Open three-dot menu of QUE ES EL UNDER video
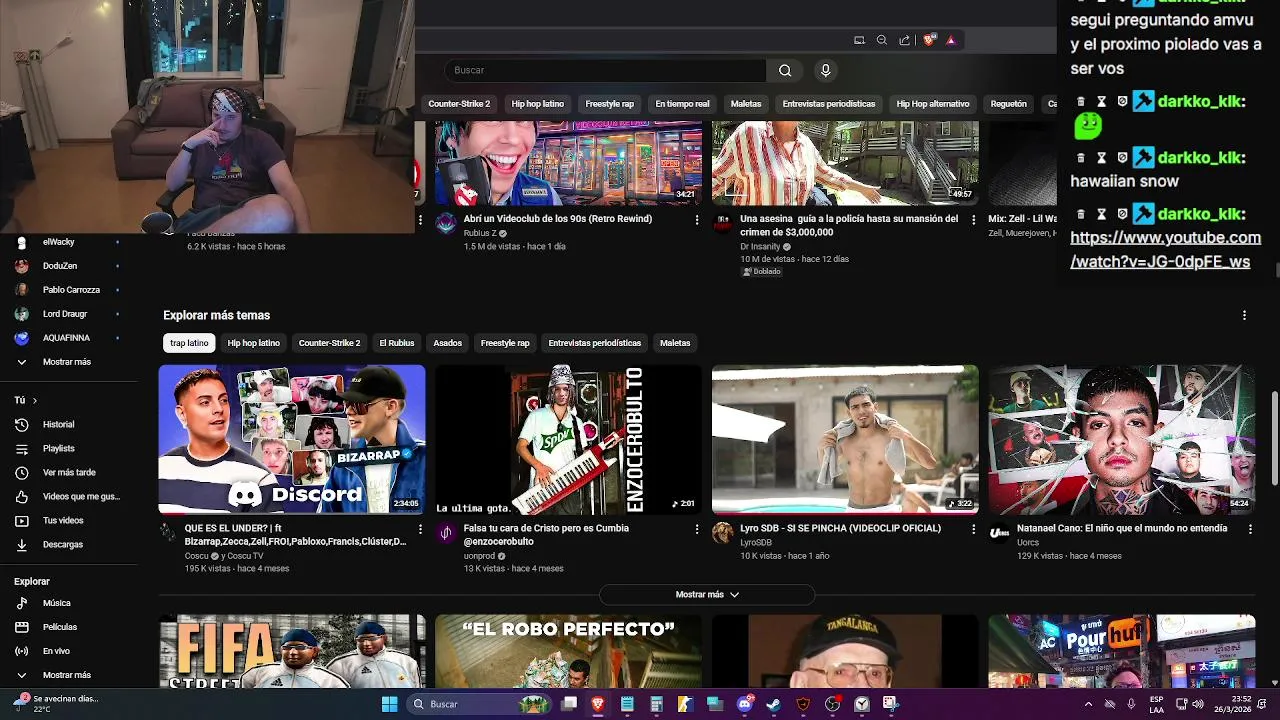Screen dimensions: 1280x720 point(420,528)
